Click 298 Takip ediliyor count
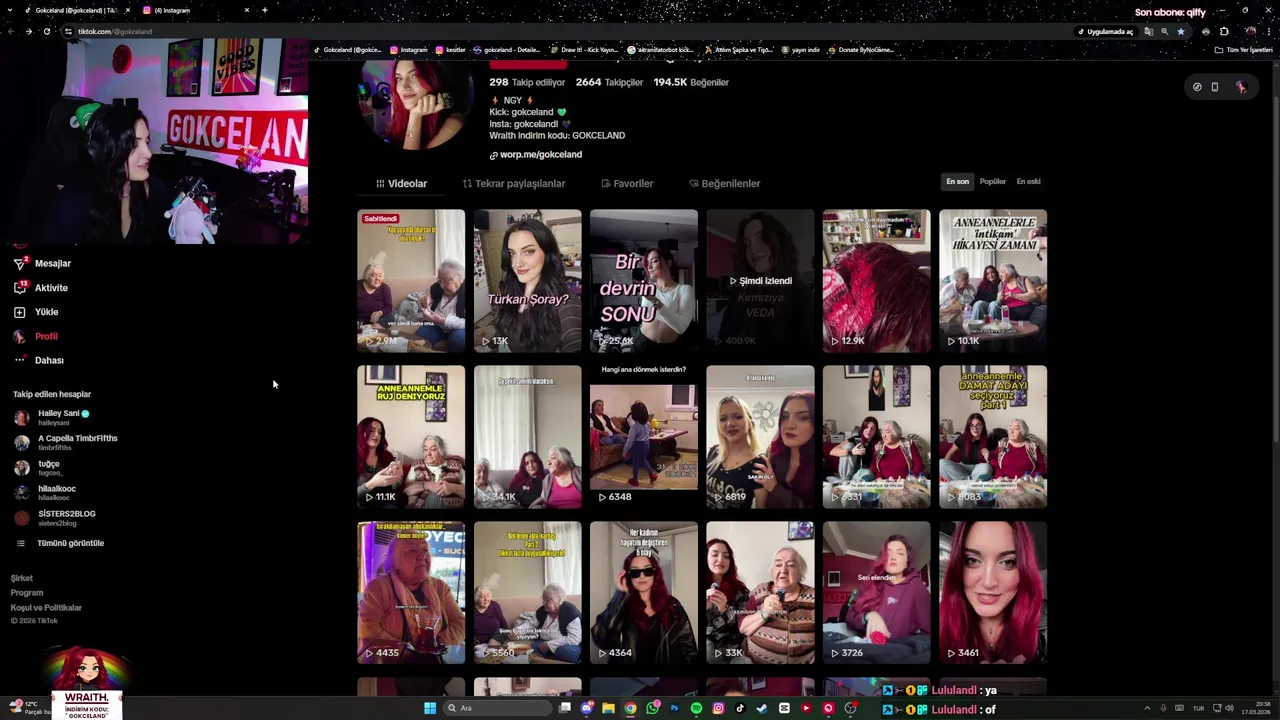1280x720 pixels. 527,82
